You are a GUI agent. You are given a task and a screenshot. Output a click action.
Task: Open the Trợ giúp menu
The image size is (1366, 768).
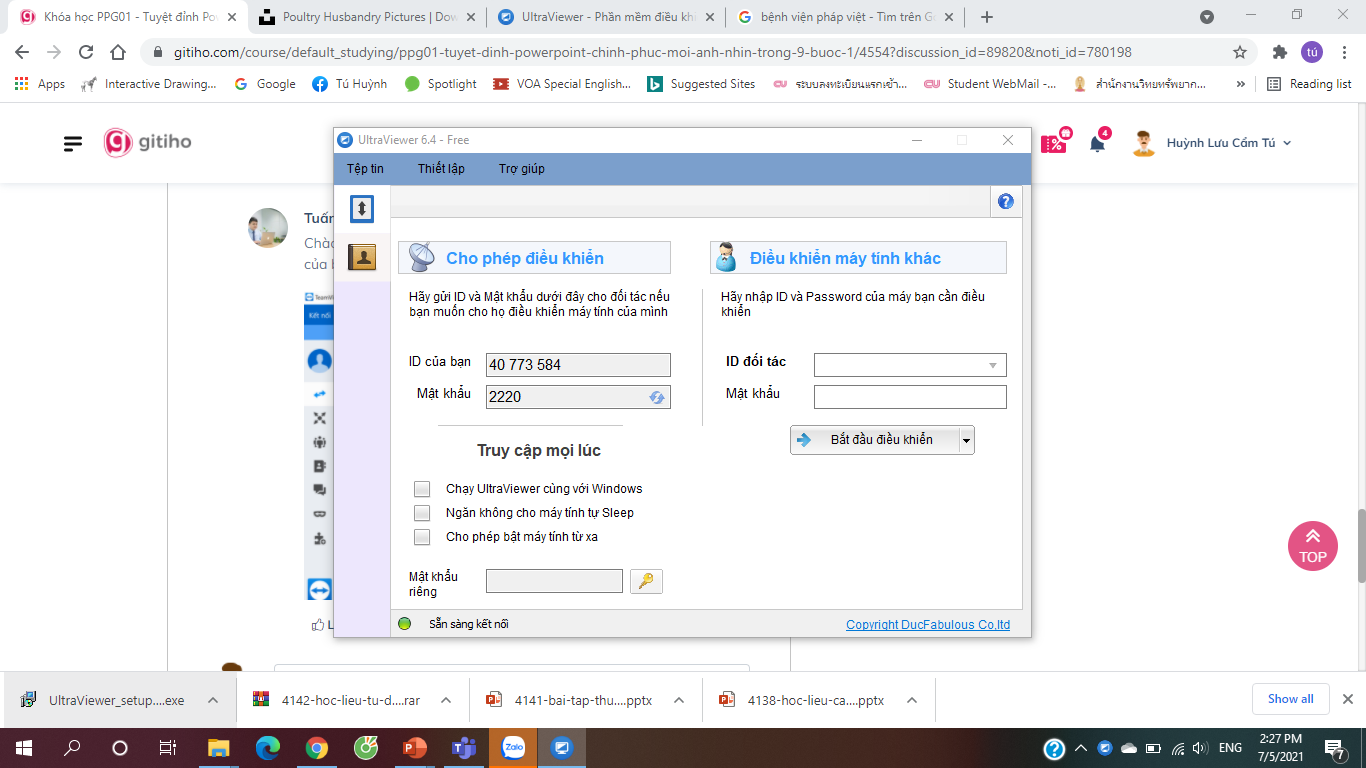522,169
